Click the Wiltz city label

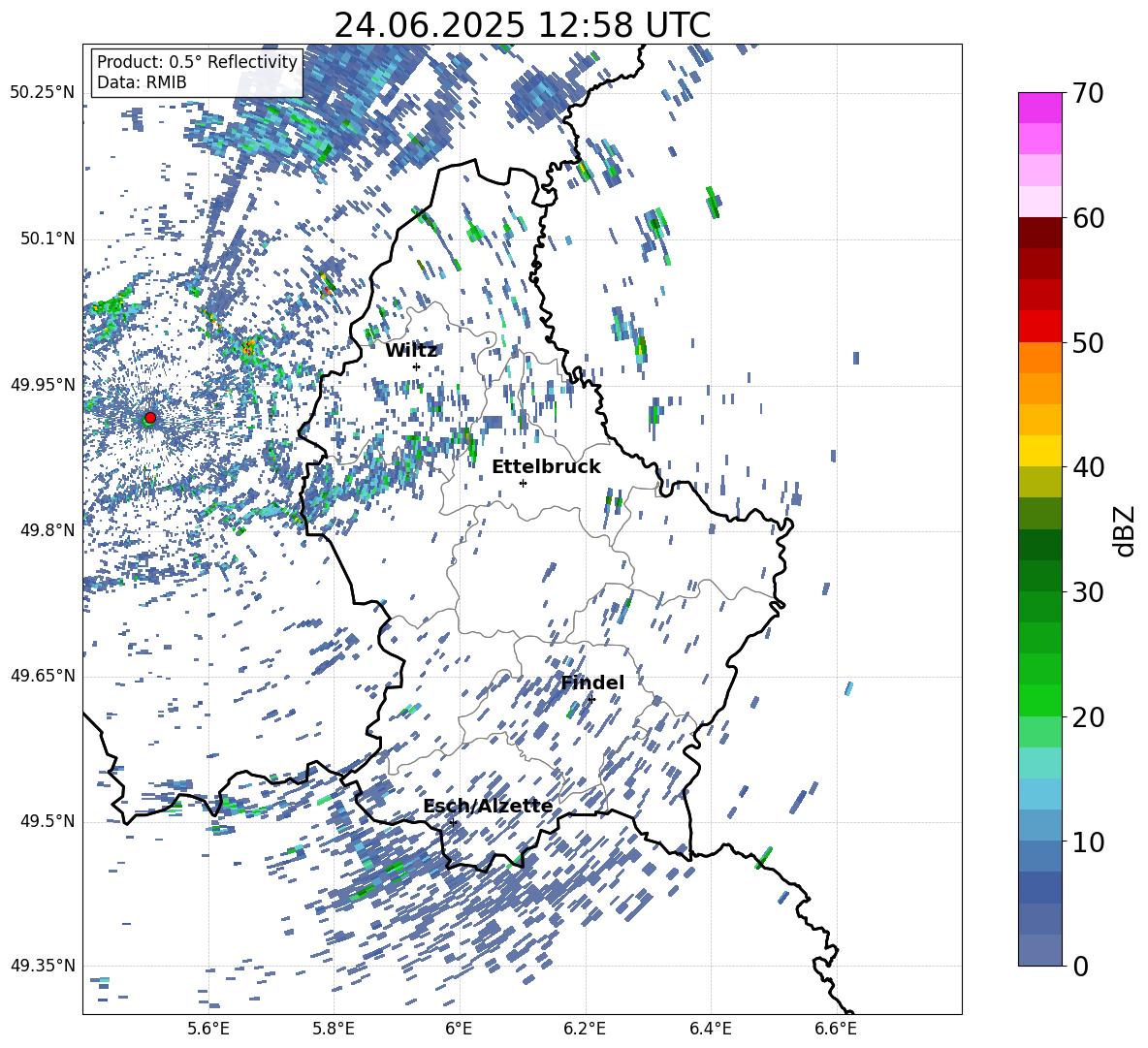[411, 351]
